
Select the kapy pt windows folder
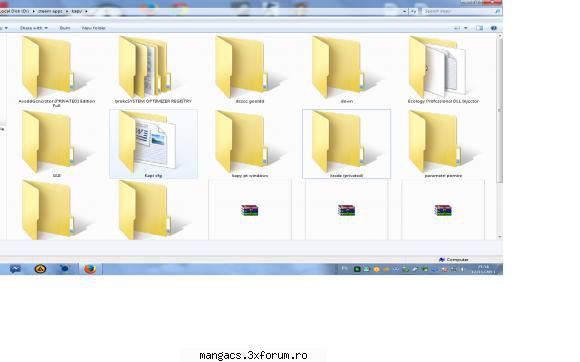click(250, 144)
